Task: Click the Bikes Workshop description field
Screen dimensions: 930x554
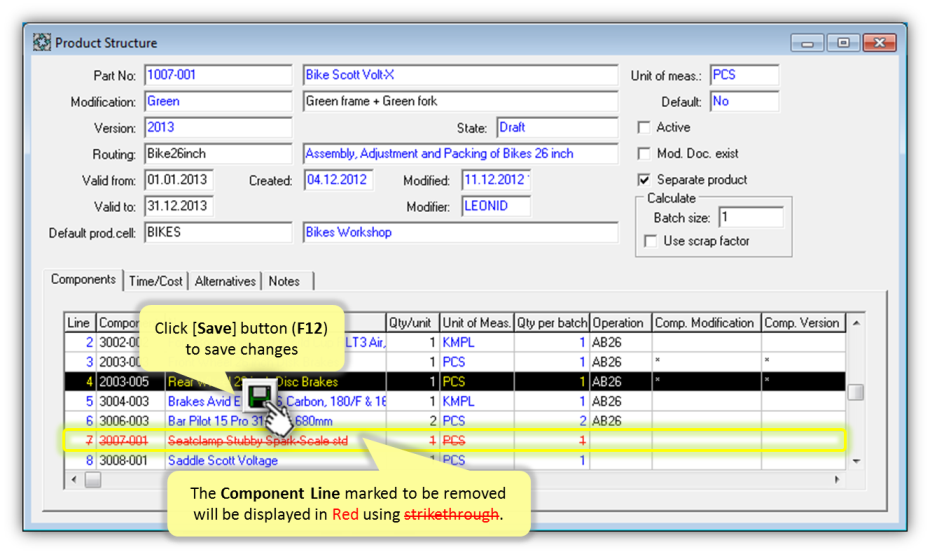Action: (460, 232)
